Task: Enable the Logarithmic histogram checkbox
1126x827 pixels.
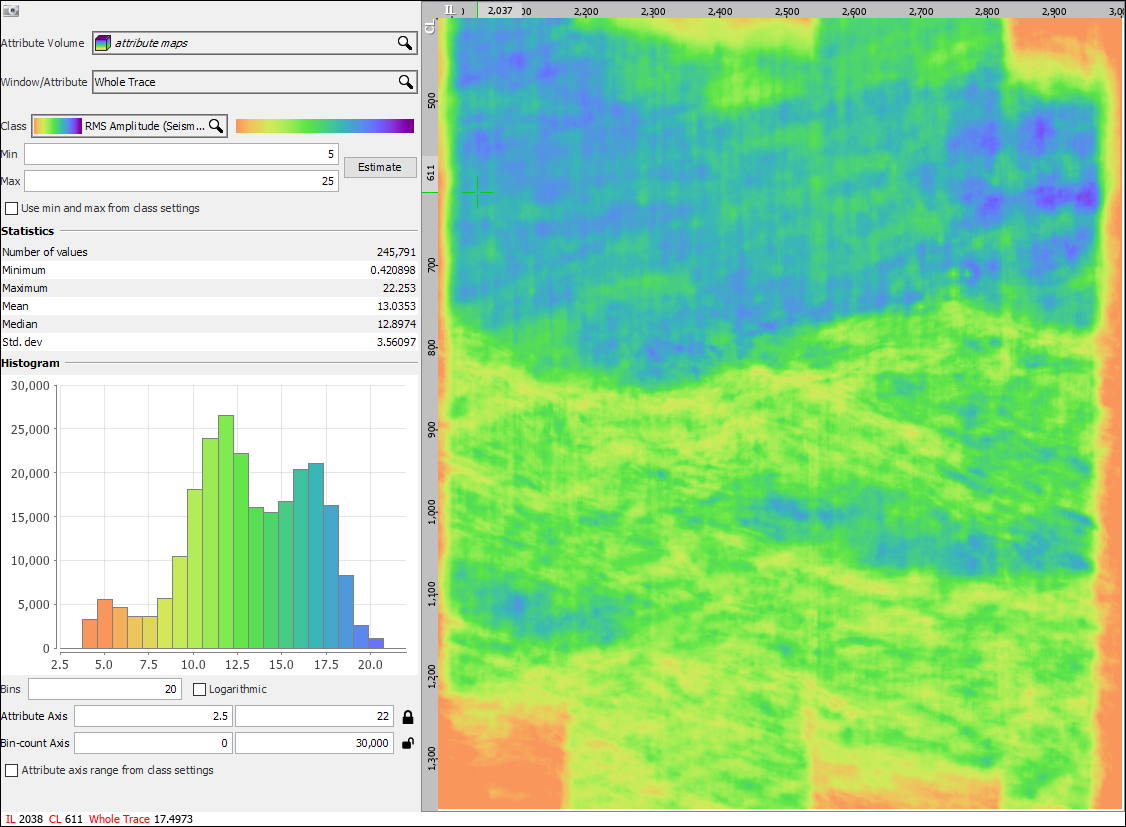Action: click(x=200, y=689)
